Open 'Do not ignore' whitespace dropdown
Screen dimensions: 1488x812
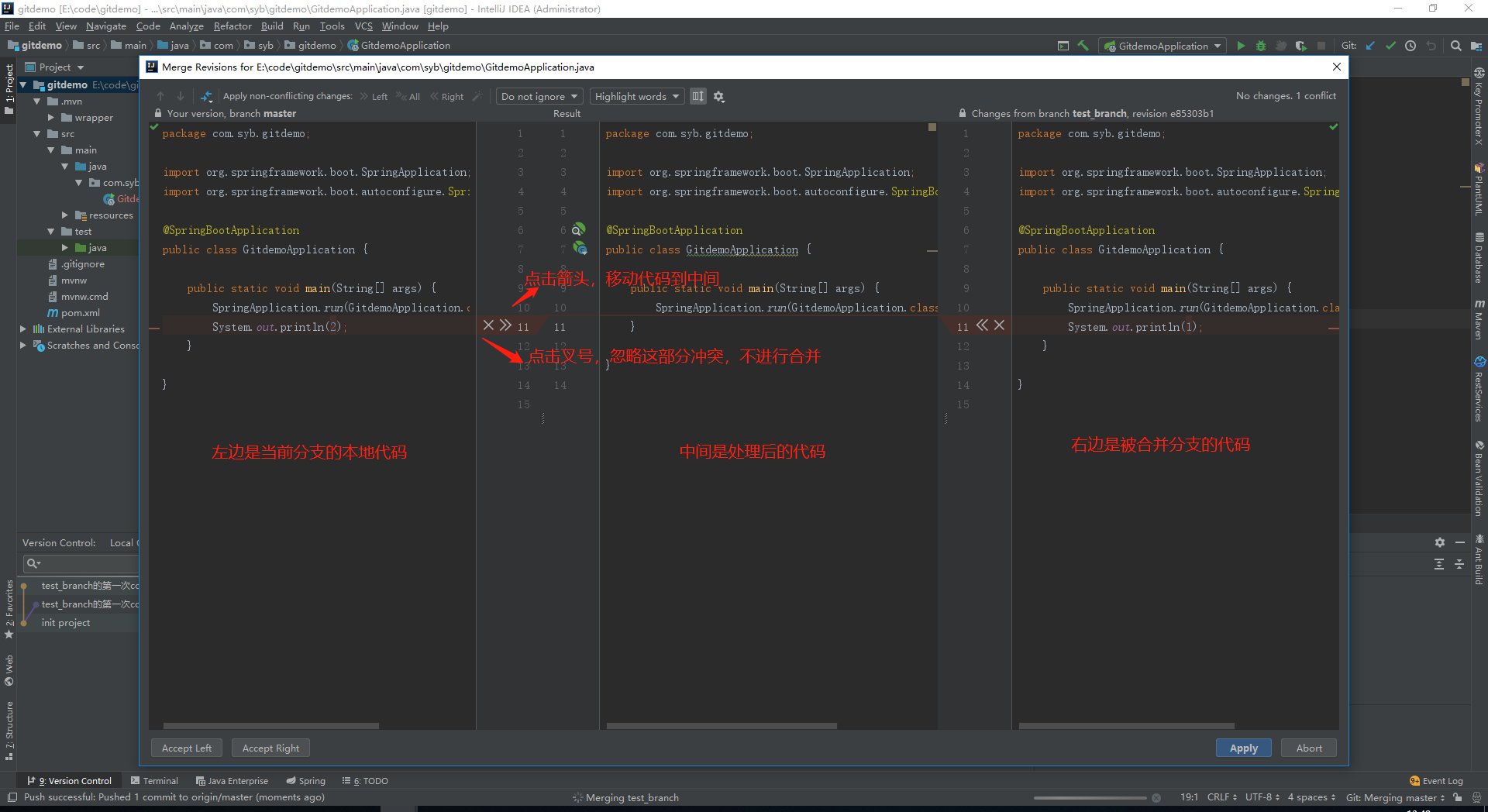tap(539, 97)
